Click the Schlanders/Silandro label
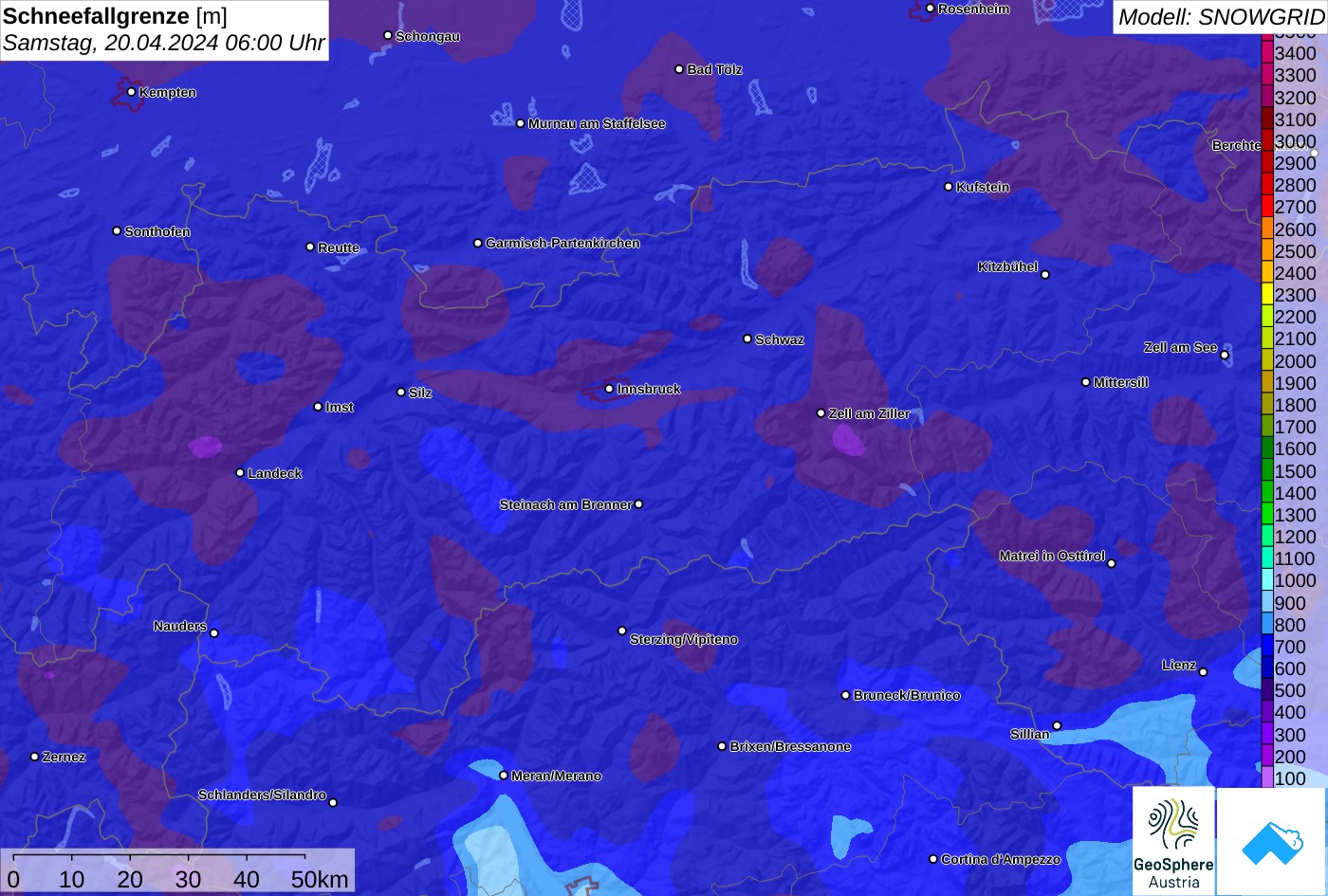 262,795
